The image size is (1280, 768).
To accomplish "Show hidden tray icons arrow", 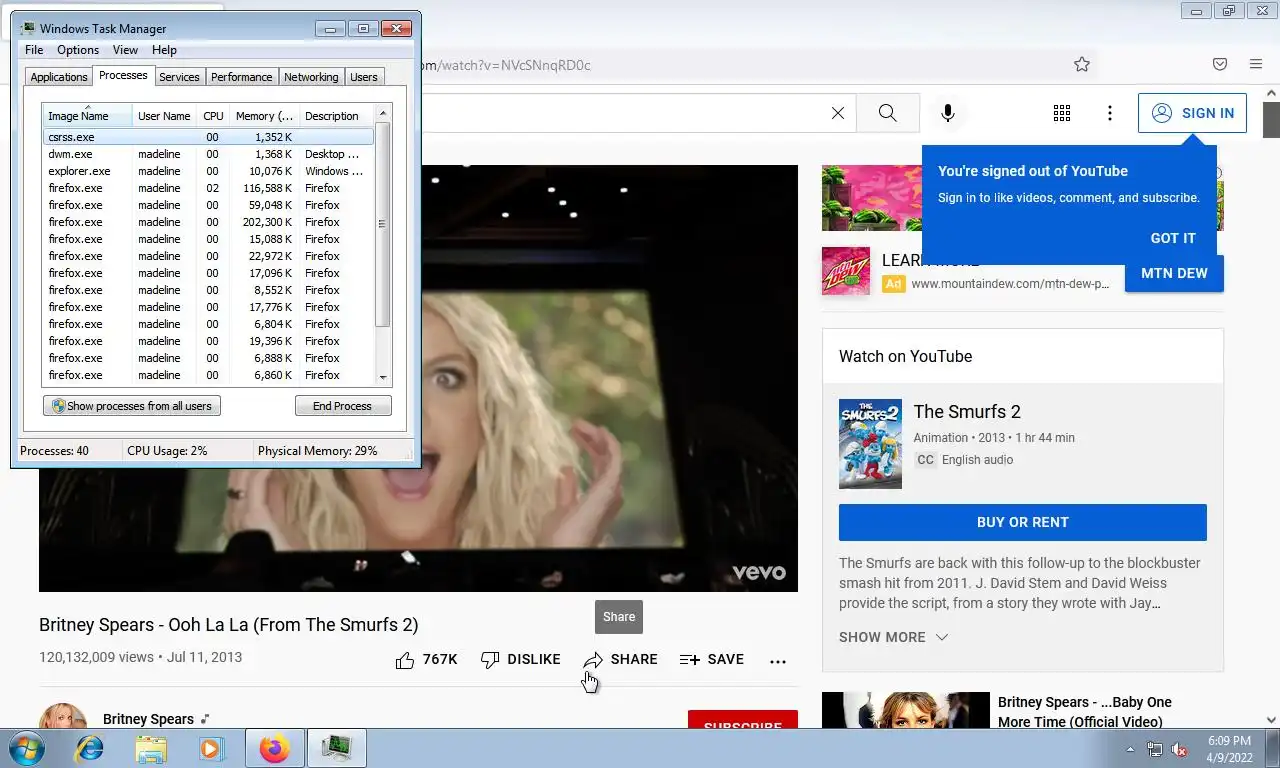I will (1131, 749).
